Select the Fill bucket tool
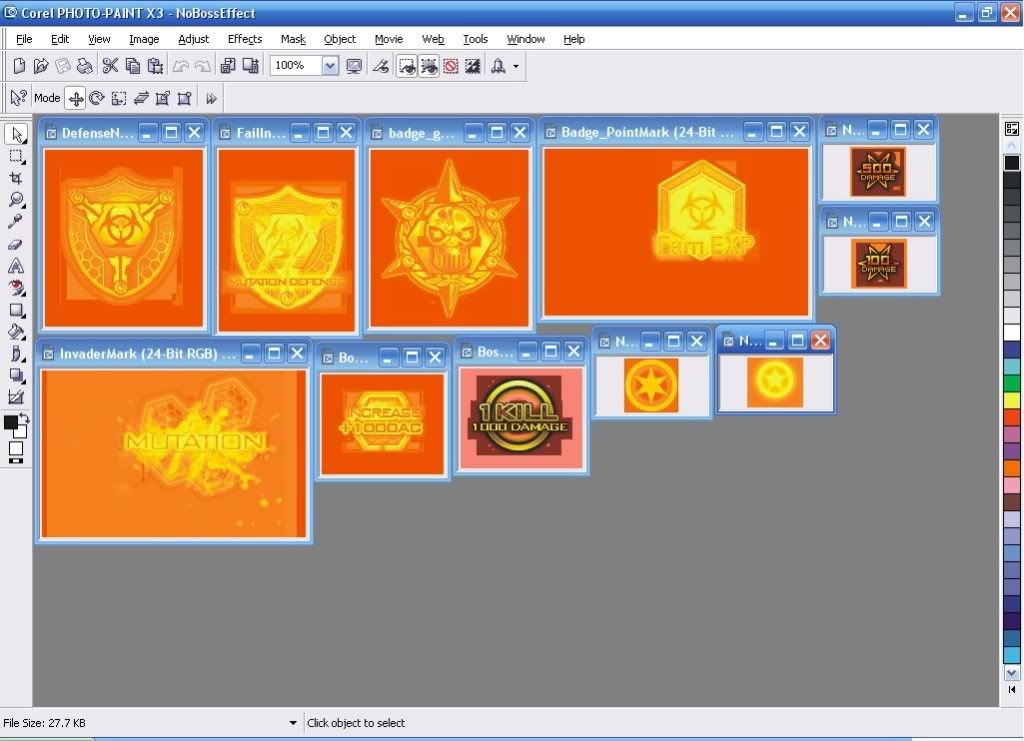 (x=16, y=331)
